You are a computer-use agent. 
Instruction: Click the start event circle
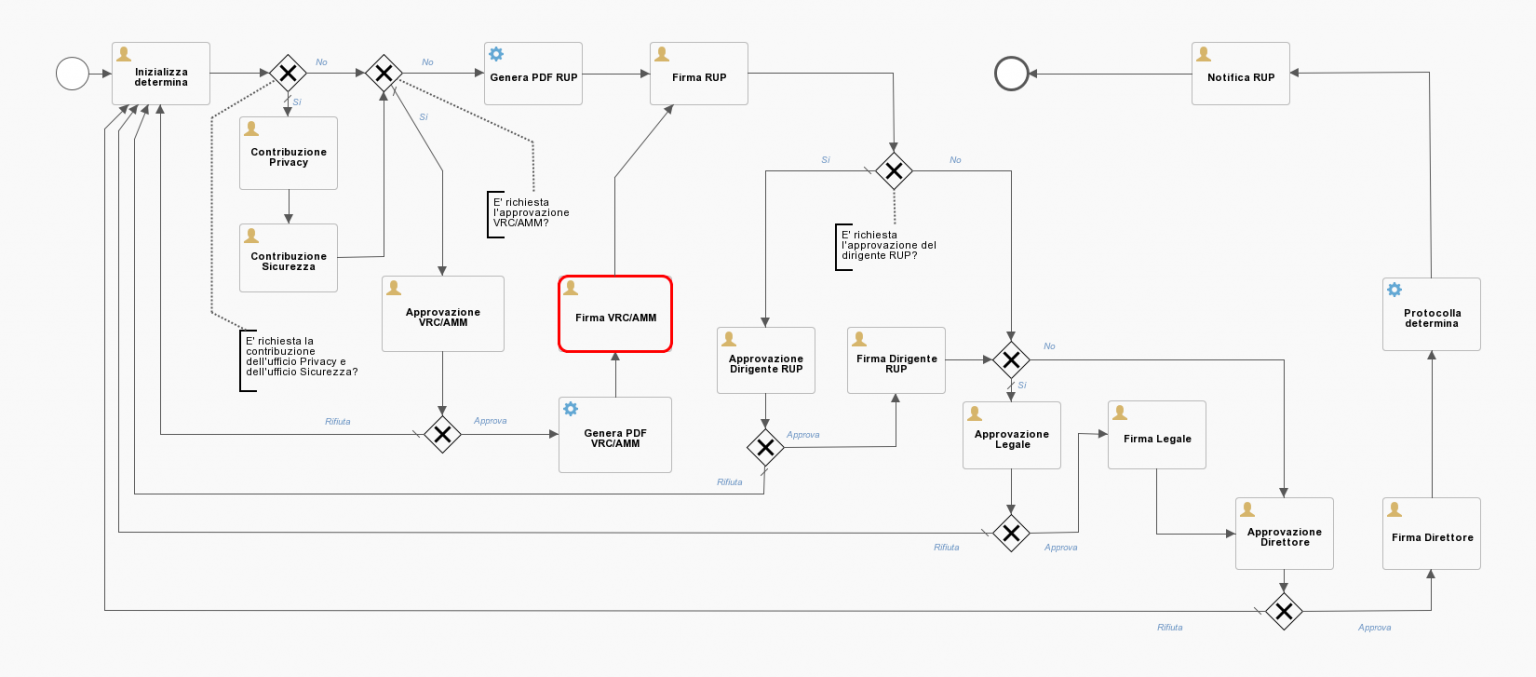point(73,73)
